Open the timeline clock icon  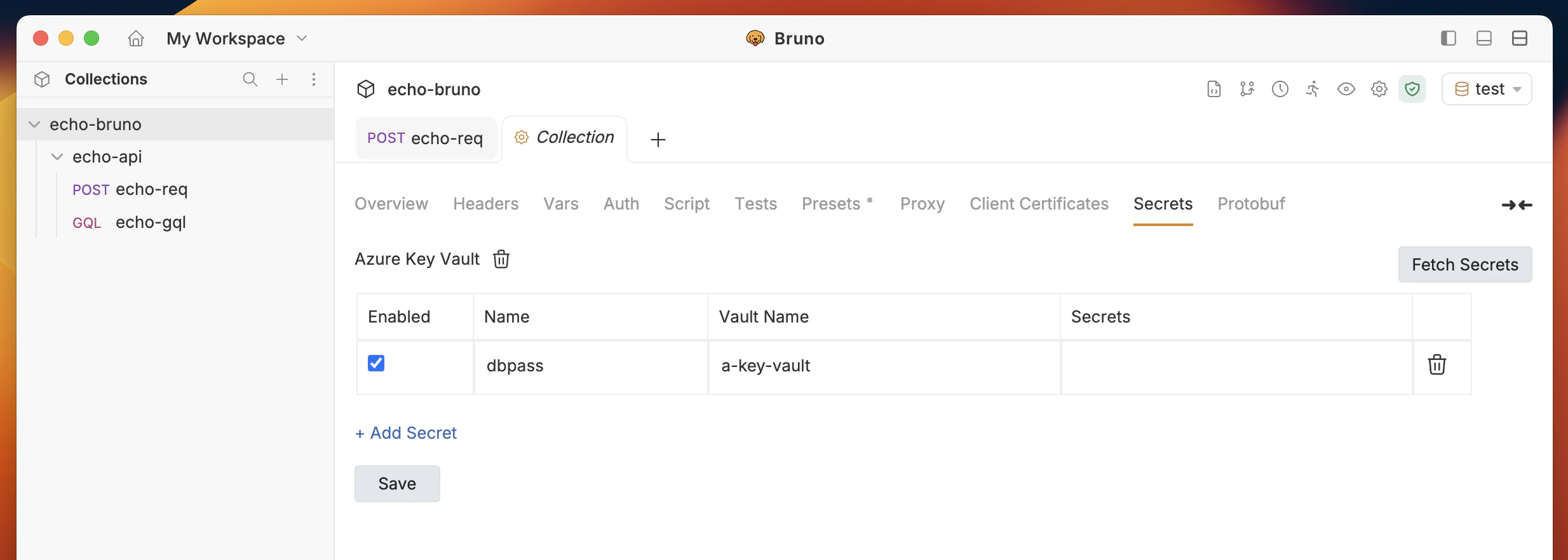click(1280, 89)
